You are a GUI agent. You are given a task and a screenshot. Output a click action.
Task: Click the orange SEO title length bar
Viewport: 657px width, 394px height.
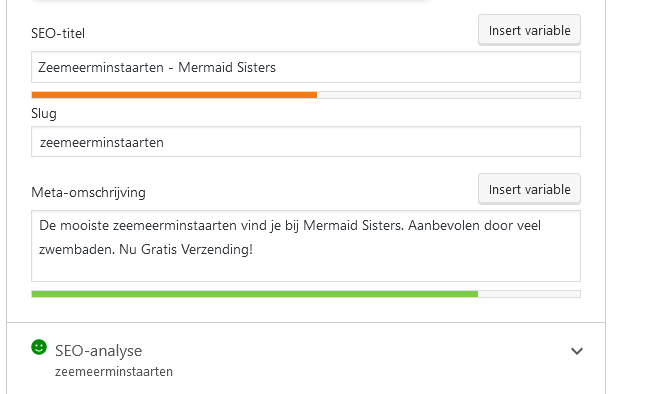pos(174,95)
